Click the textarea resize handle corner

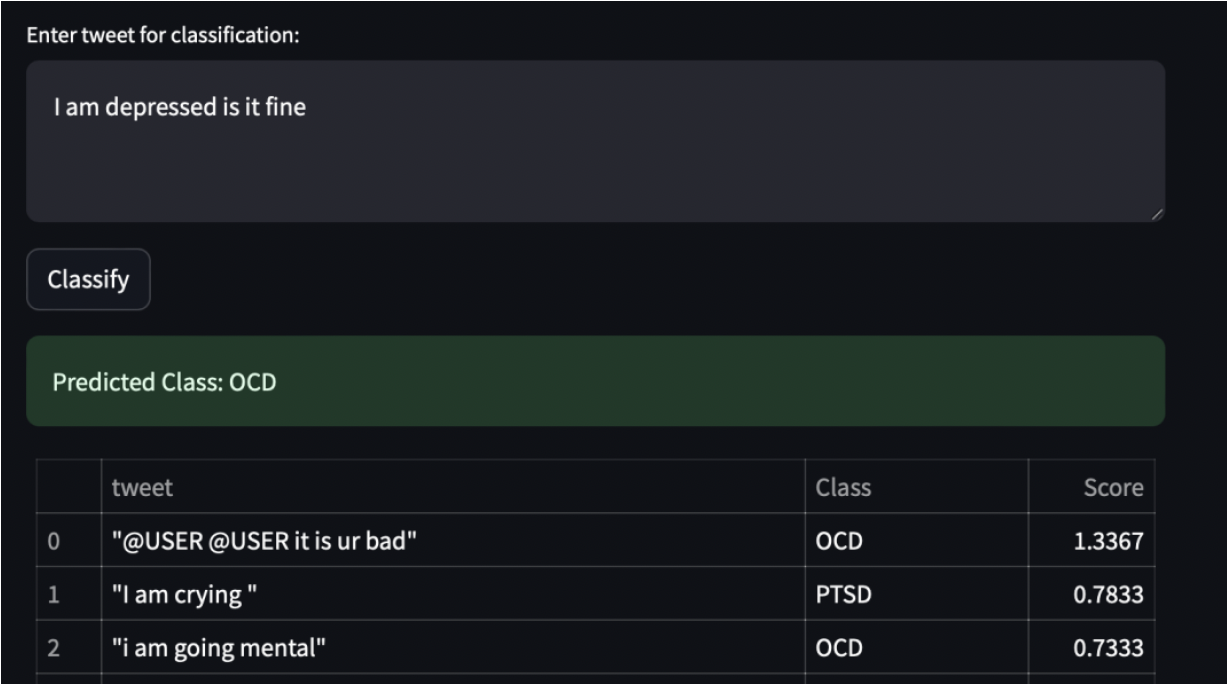(x=1158, y=215)
